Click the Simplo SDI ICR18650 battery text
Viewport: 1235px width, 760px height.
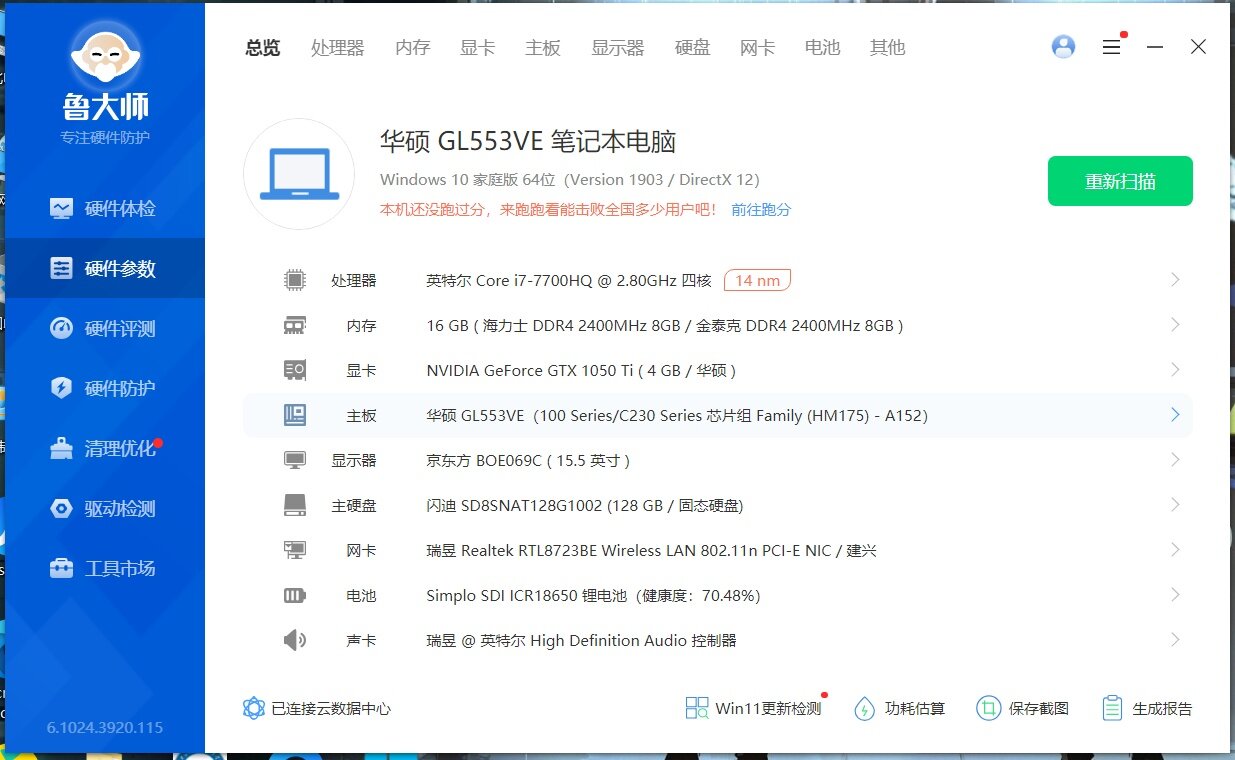click(593, 596)
